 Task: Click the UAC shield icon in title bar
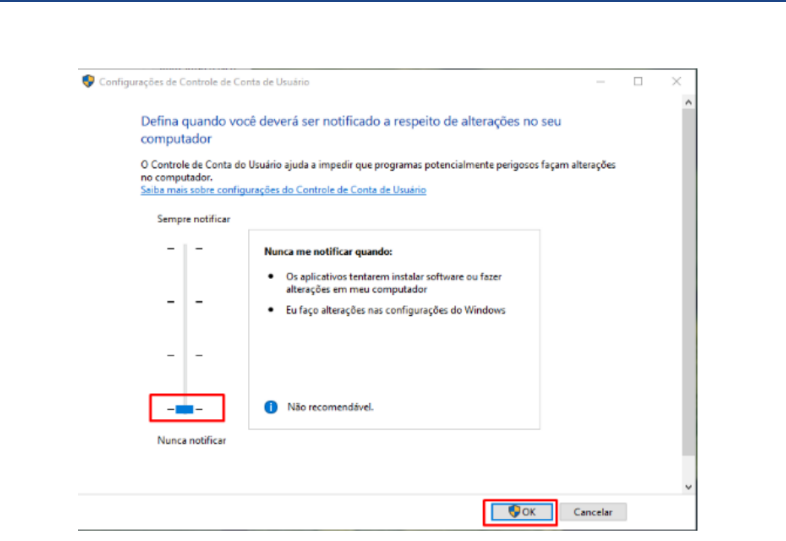[89, 81]
